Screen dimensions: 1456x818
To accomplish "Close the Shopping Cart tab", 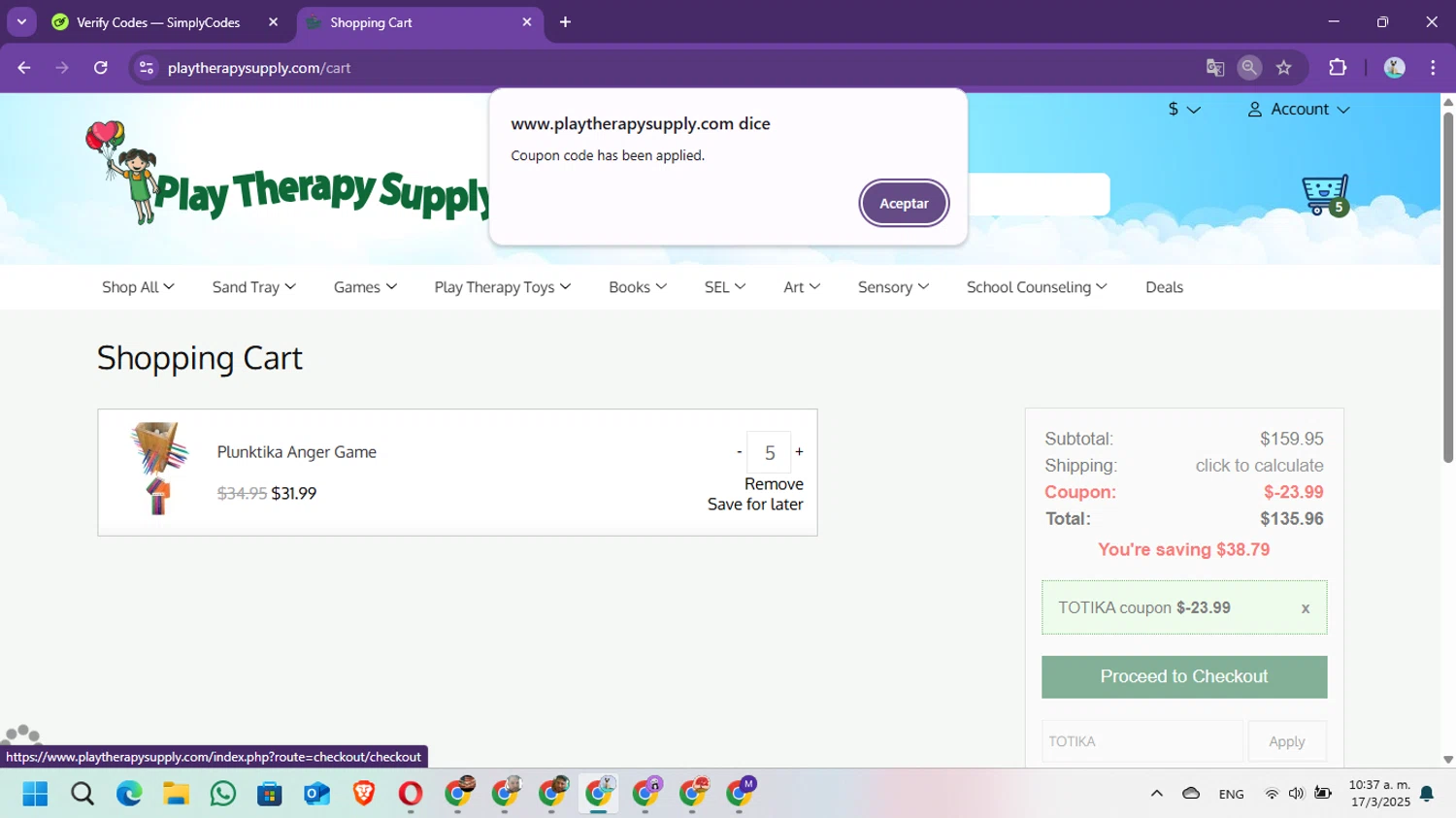I will [x=527, y=22].
